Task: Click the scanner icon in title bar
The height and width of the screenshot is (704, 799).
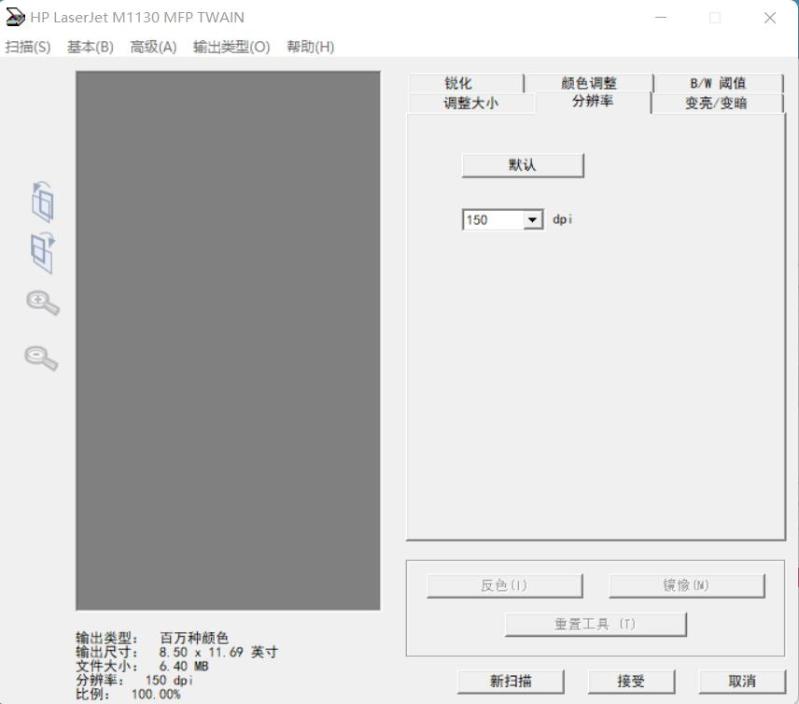Action: [15, 17]
